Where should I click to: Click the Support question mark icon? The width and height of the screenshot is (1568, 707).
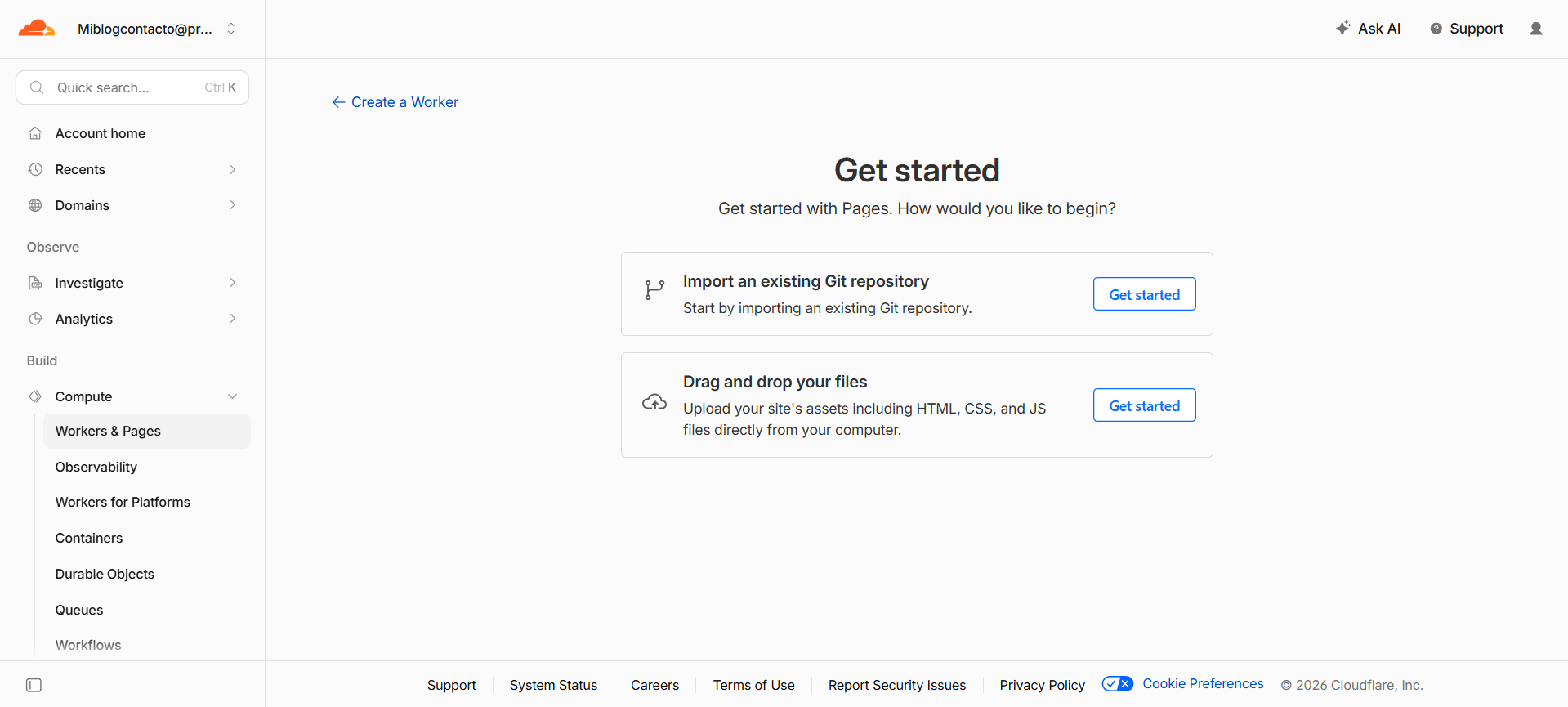coord(1436,29)
